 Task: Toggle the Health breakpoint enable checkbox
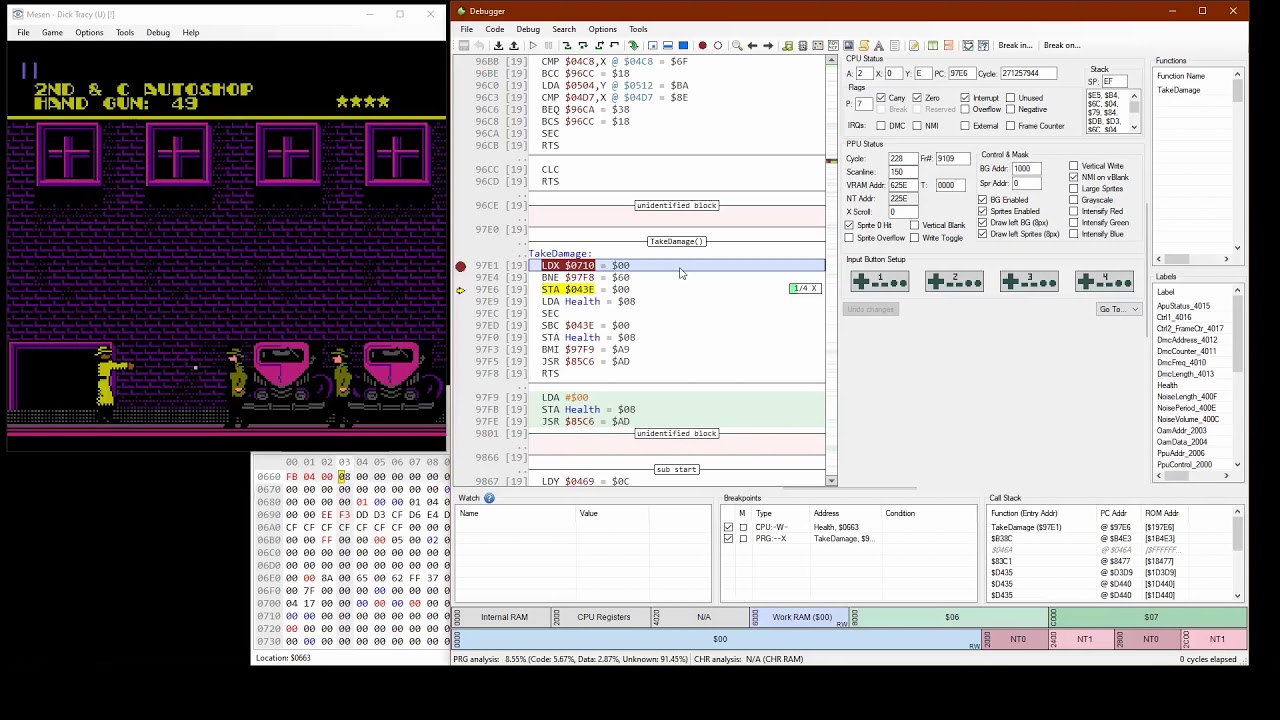pyautogui.click(x=728, y=527)
